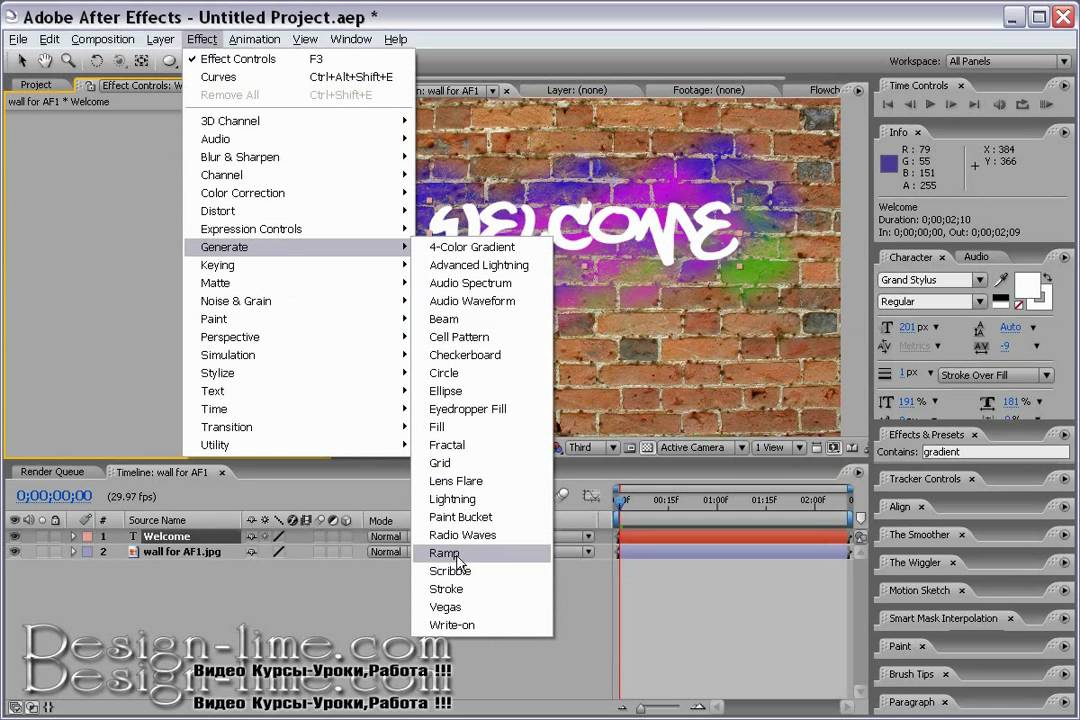Image resolution: width=1080 pixels, height=720 pixels.
Task: Expand Welcome layer properties
Action: click(73, 536)
